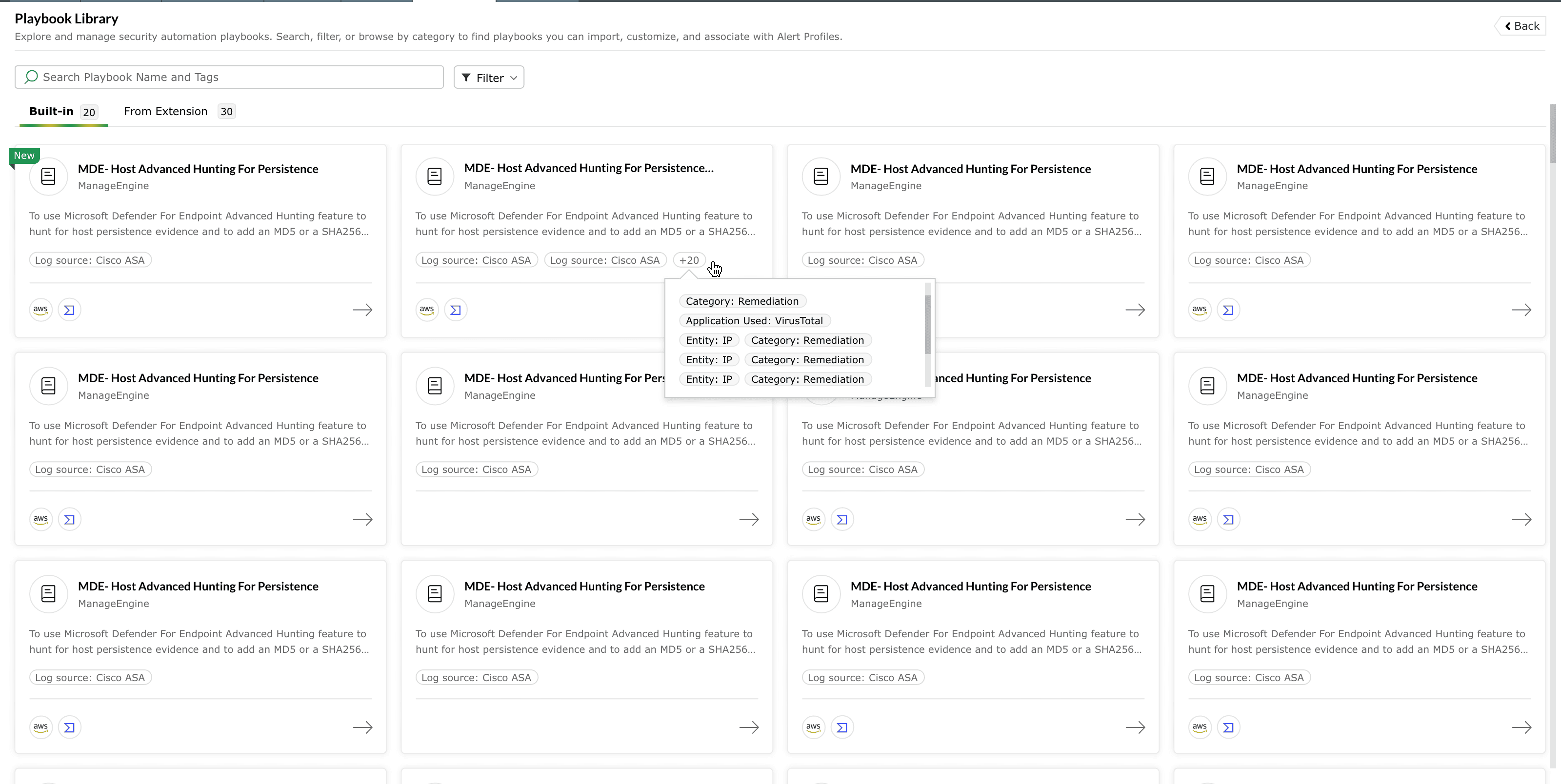Click the arrow on the bottom row's second card

click(749, 727)
